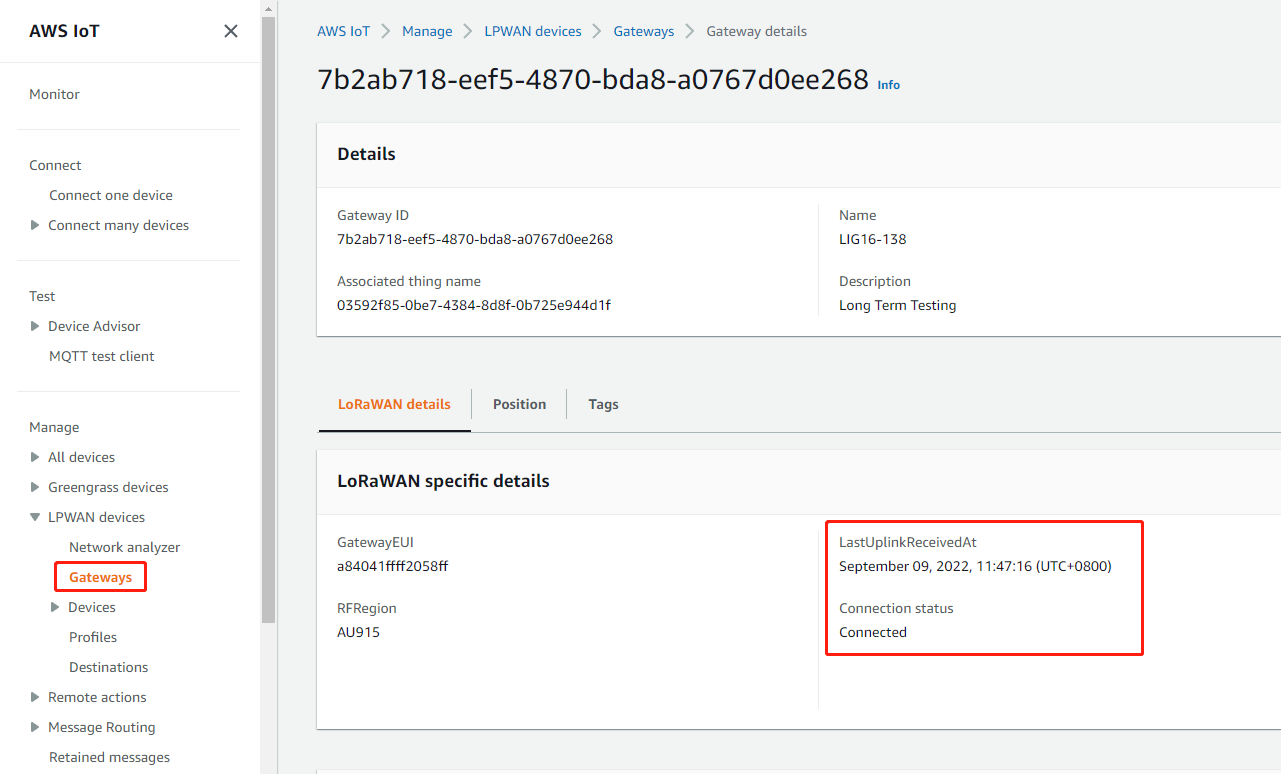Click the Manage breadcrumb link

pos(427,31)
